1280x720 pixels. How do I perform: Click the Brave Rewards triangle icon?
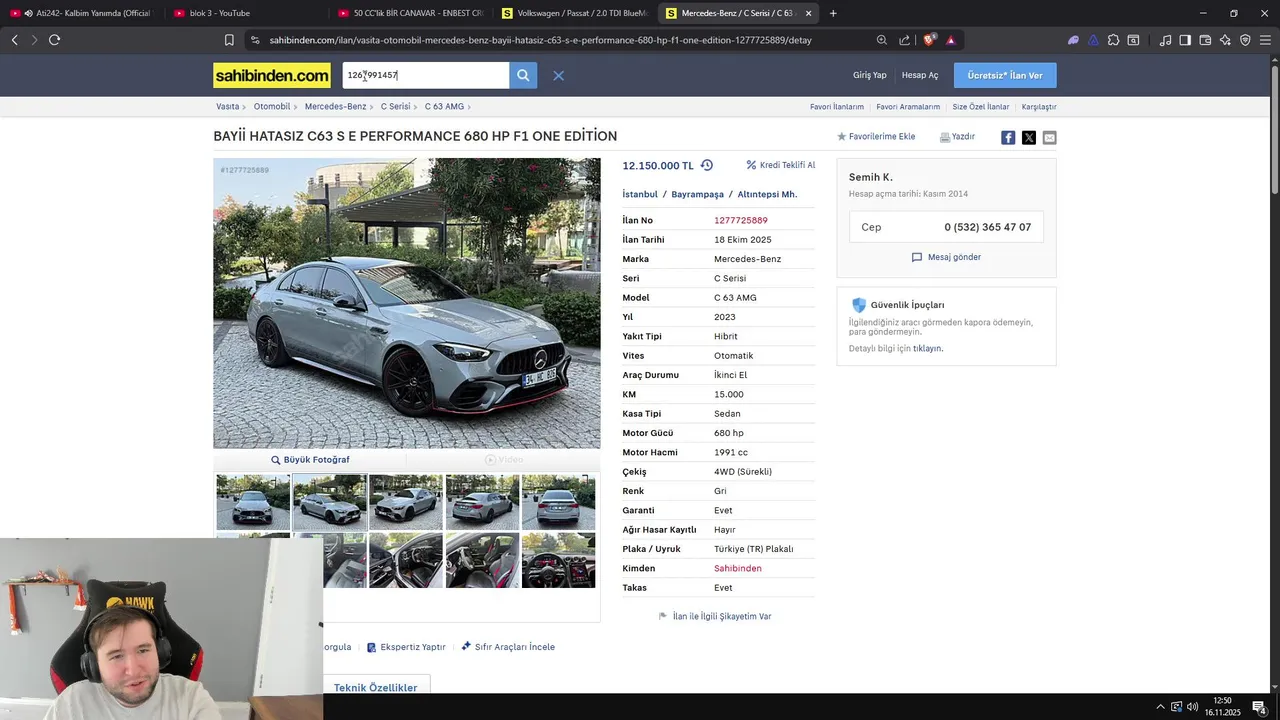tap(950, 40)
